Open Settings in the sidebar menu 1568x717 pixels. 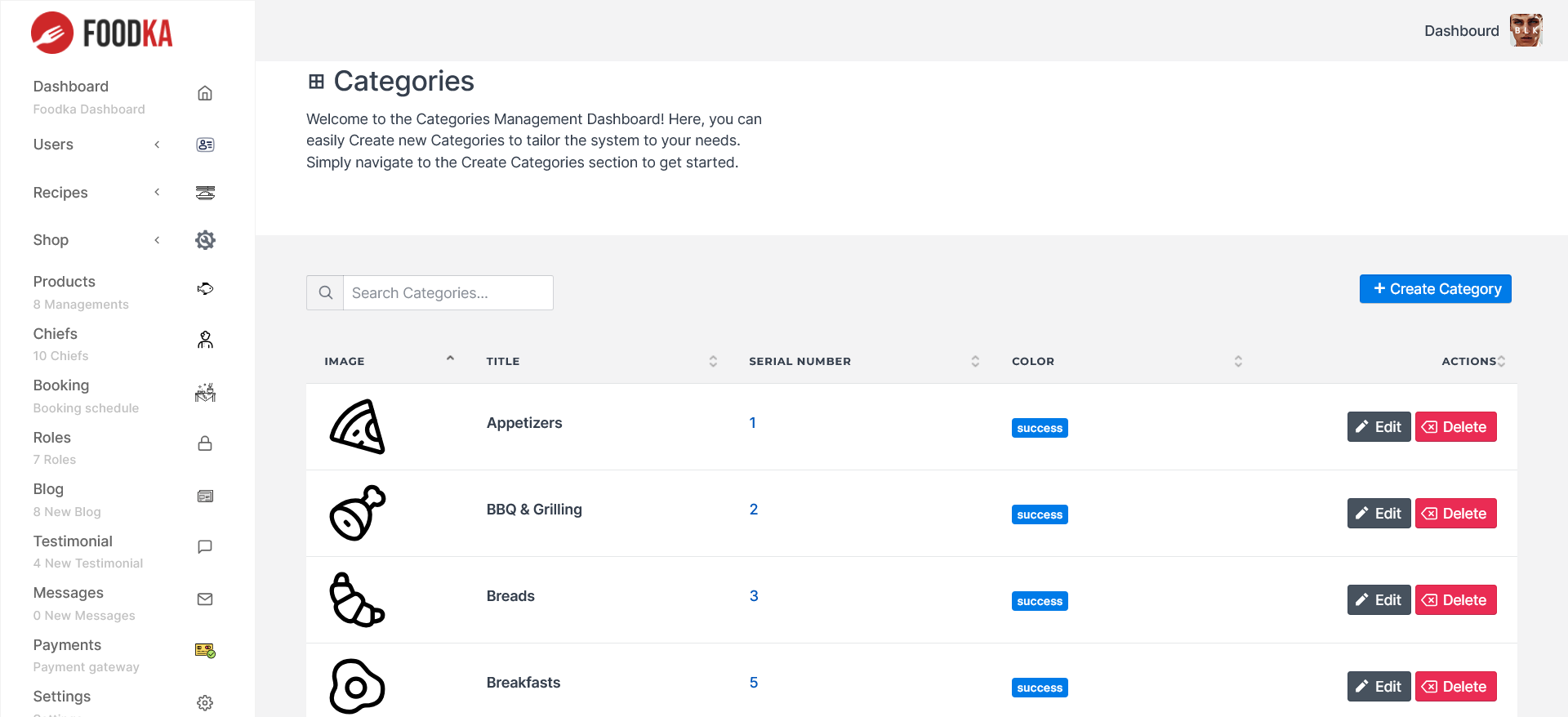coord(62,697)
